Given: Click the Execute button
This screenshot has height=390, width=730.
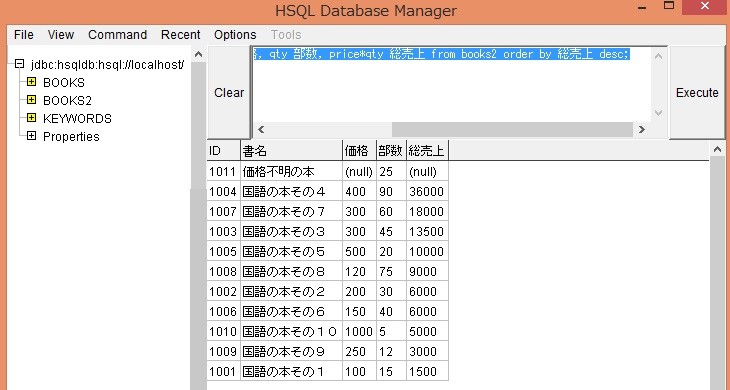Looking at the screenshot, I should [x=697, y=93].
